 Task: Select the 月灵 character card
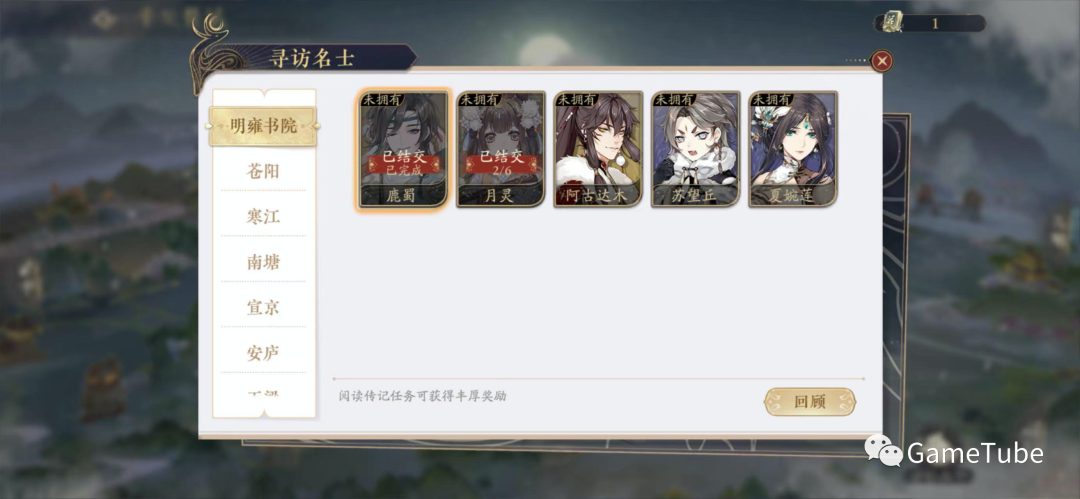coord(501,149)
